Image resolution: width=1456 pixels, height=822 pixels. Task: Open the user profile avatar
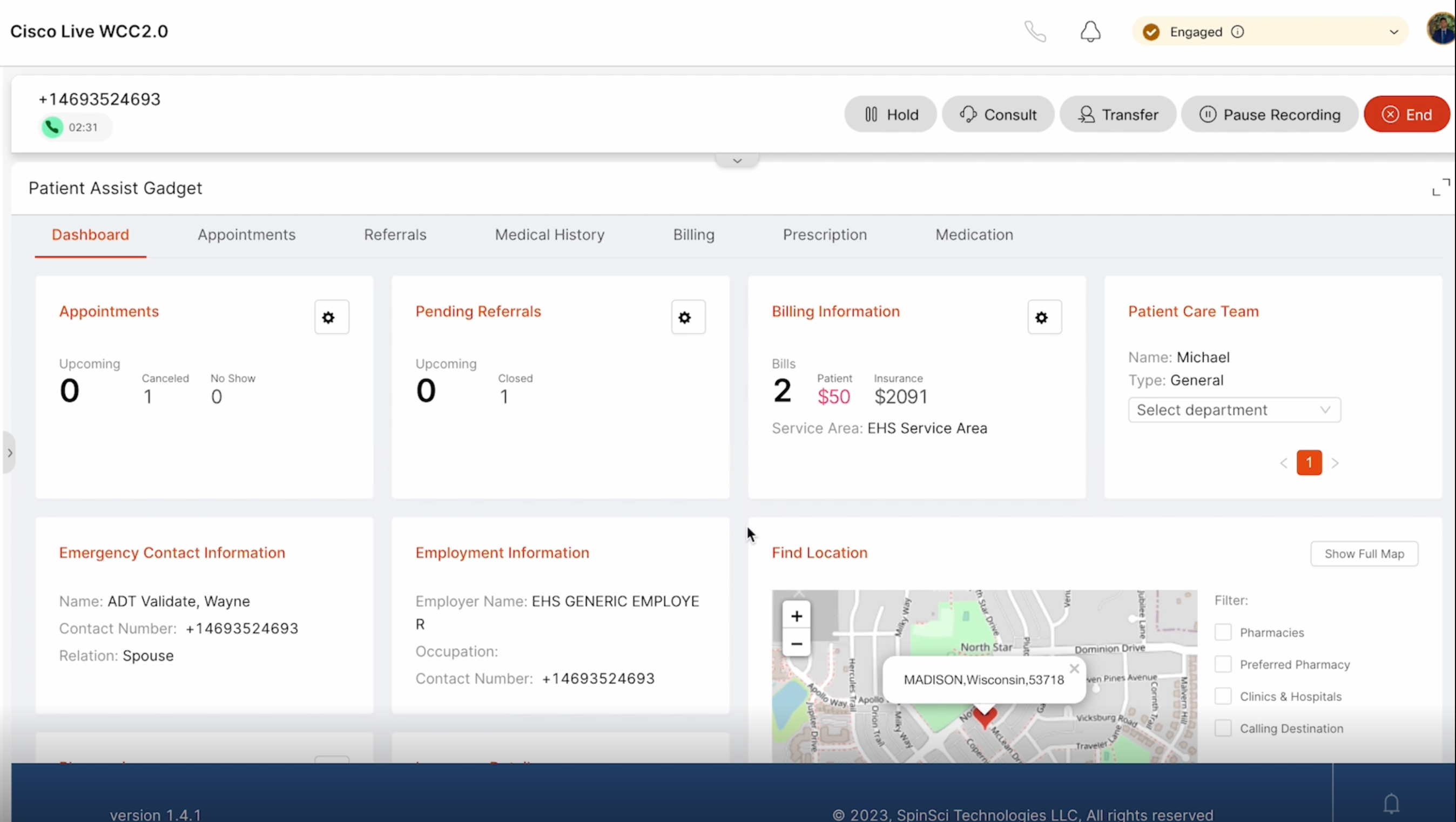[1441, 28]
